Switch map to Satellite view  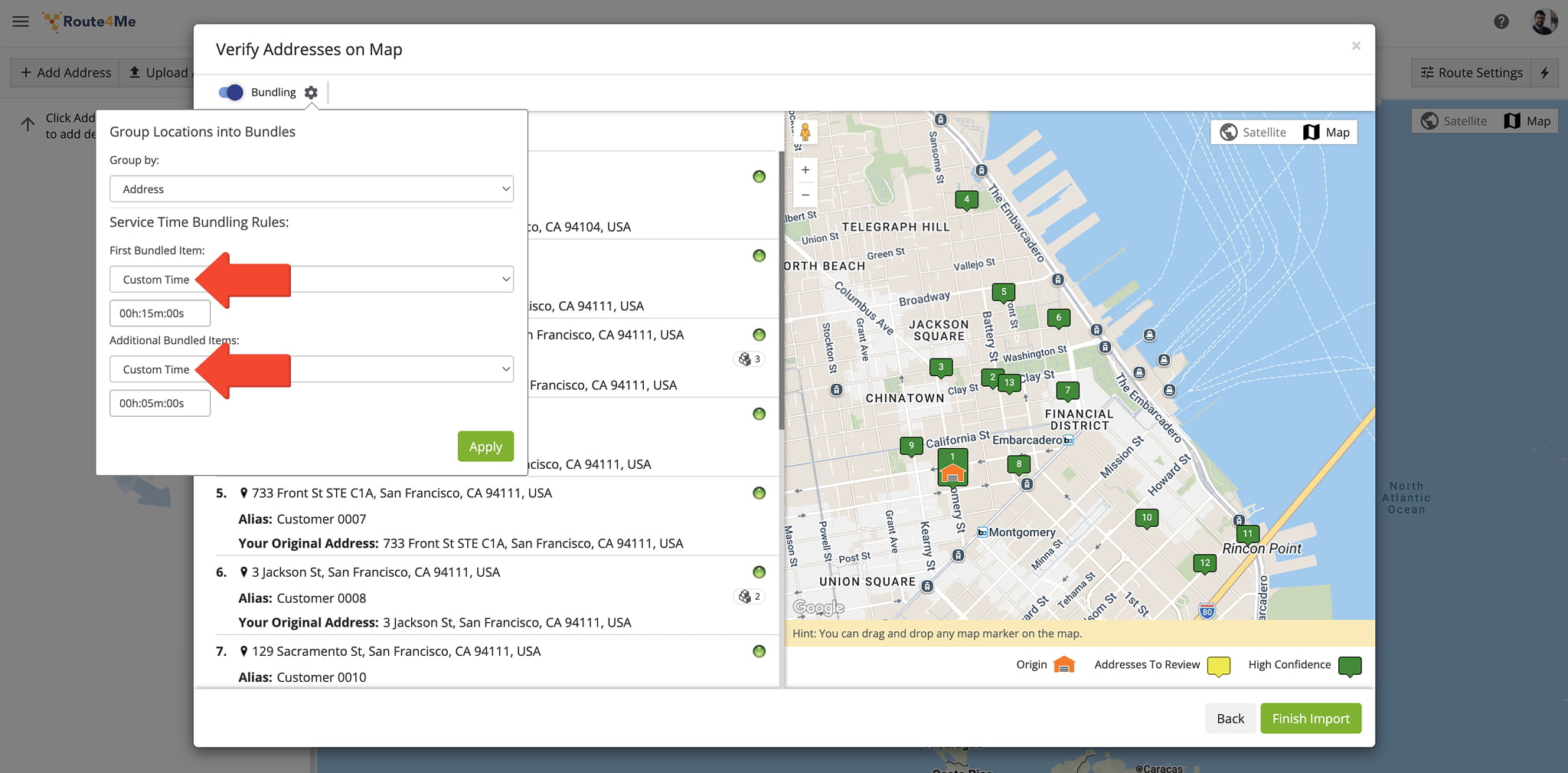tap(1253, 133)
